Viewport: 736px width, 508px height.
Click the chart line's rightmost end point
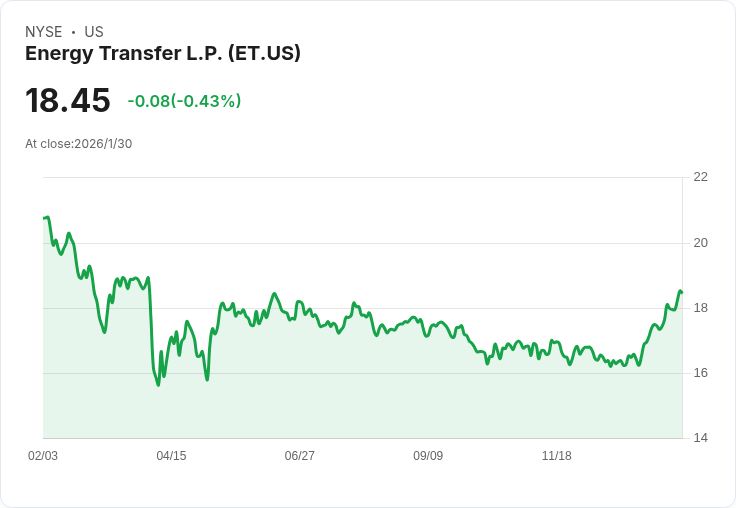click(x=681, y=292)
